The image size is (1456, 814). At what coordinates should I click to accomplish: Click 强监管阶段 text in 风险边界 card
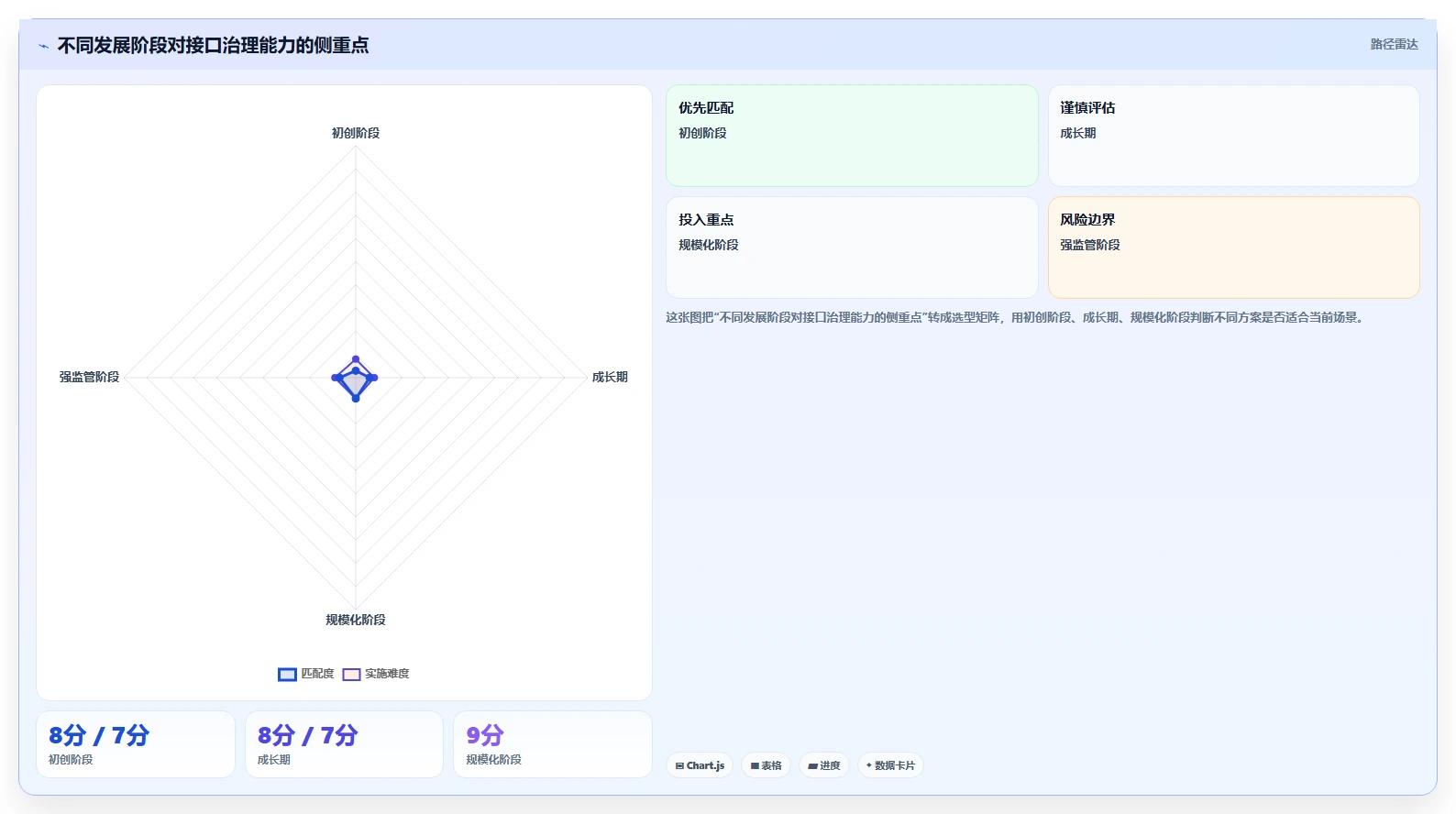pyautogui.click(x=1090, y=245)
